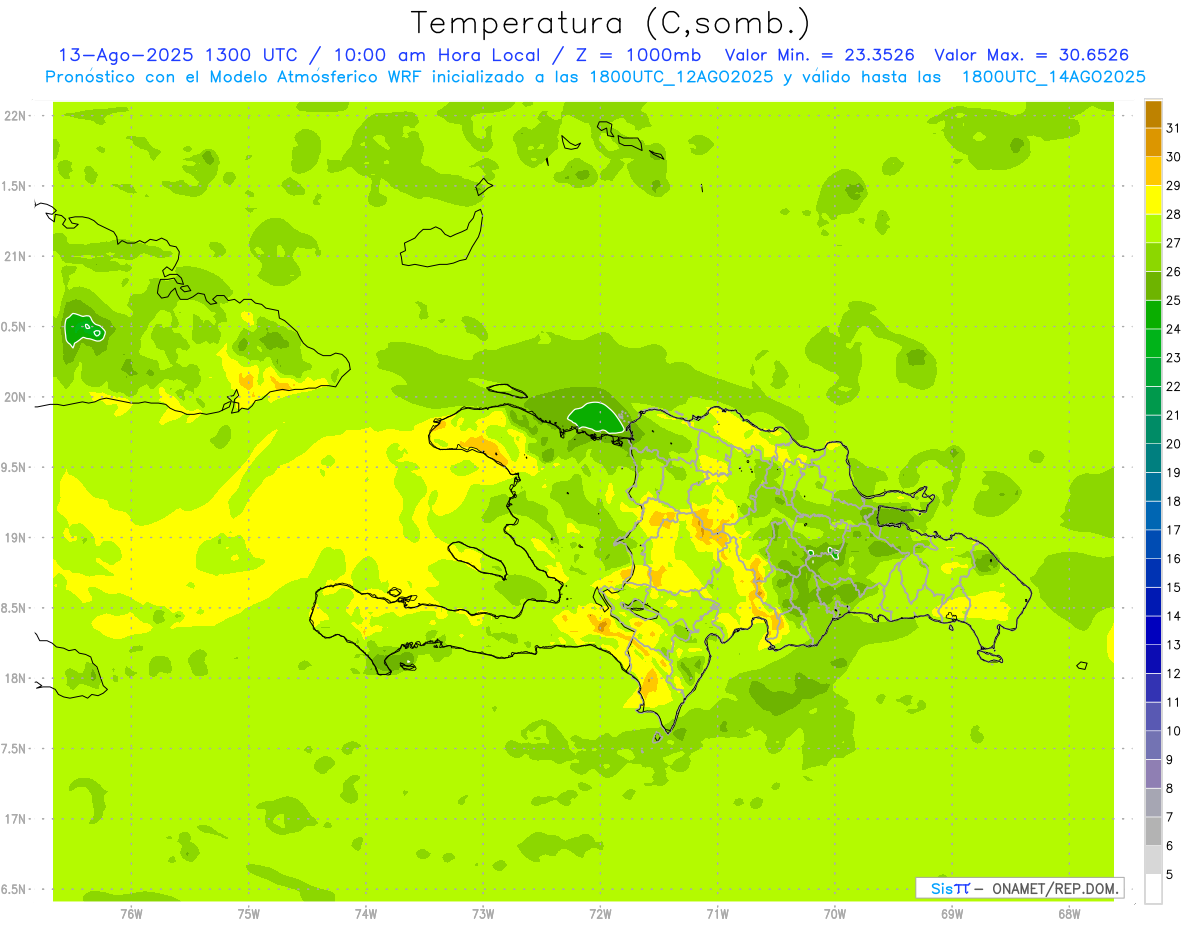Click the "75W" longitude label

(x=249, y=914)
